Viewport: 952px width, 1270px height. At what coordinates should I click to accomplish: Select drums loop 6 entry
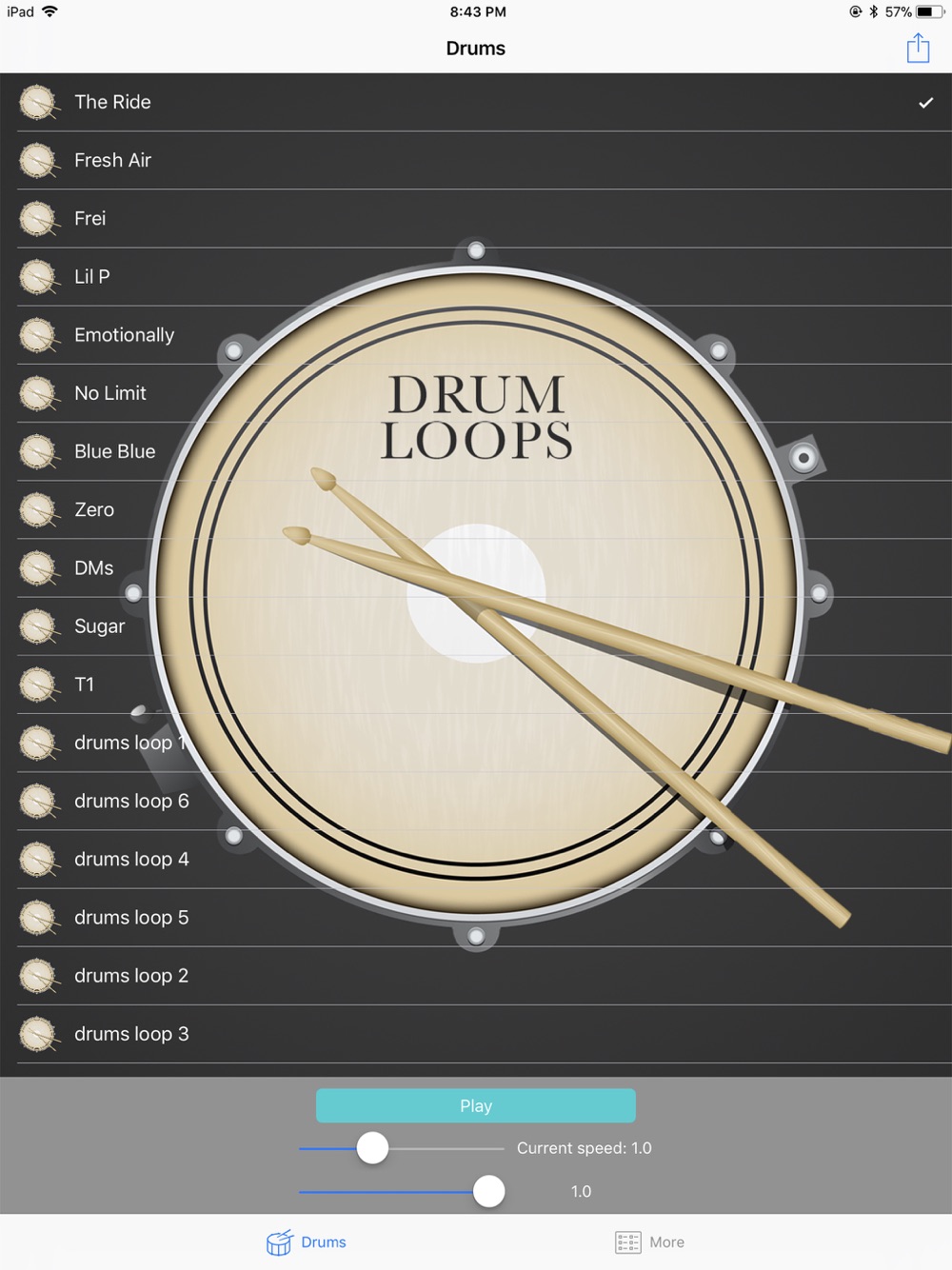476,801
